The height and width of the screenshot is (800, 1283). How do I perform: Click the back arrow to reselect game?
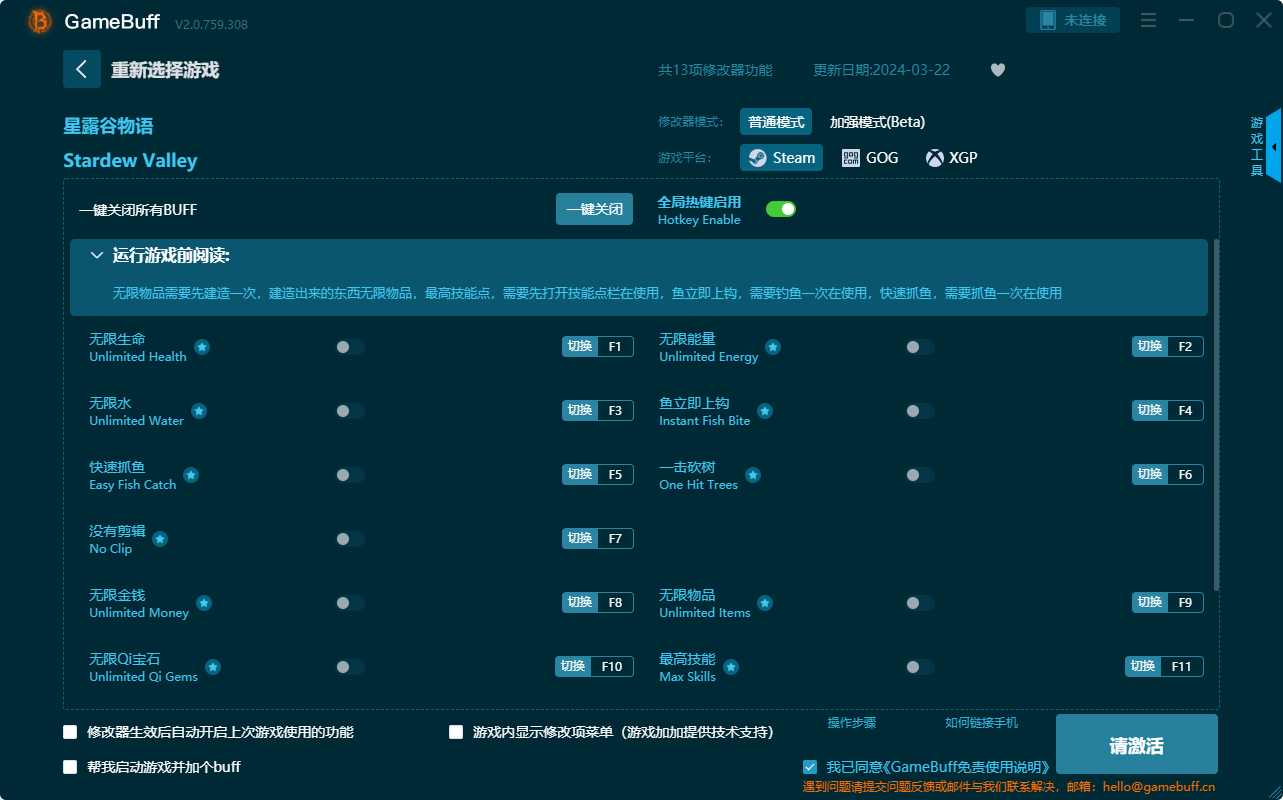82,68
